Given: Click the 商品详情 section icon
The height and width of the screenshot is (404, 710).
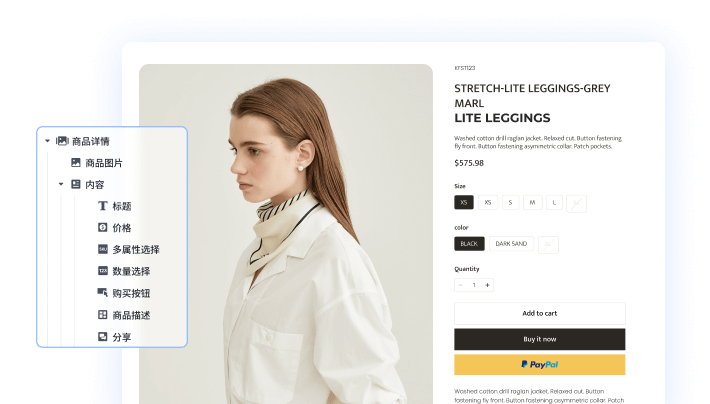Looking at the screenshot, I should click(x=62, y=141).
